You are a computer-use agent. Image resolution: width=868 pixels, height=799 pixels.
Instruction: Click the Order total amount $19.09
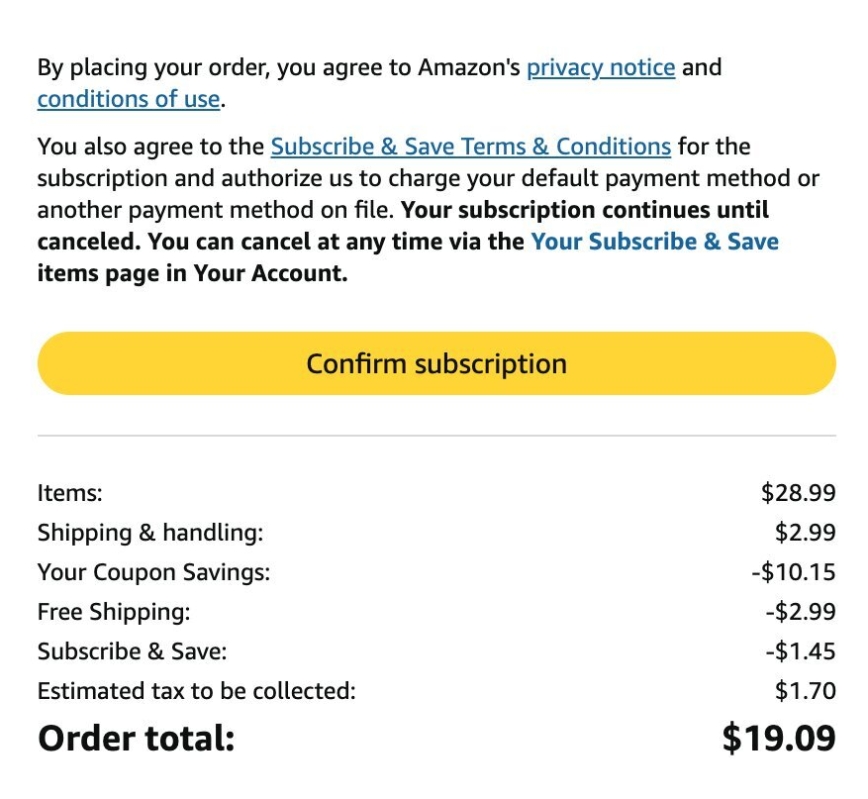click(x=778, y=738)
